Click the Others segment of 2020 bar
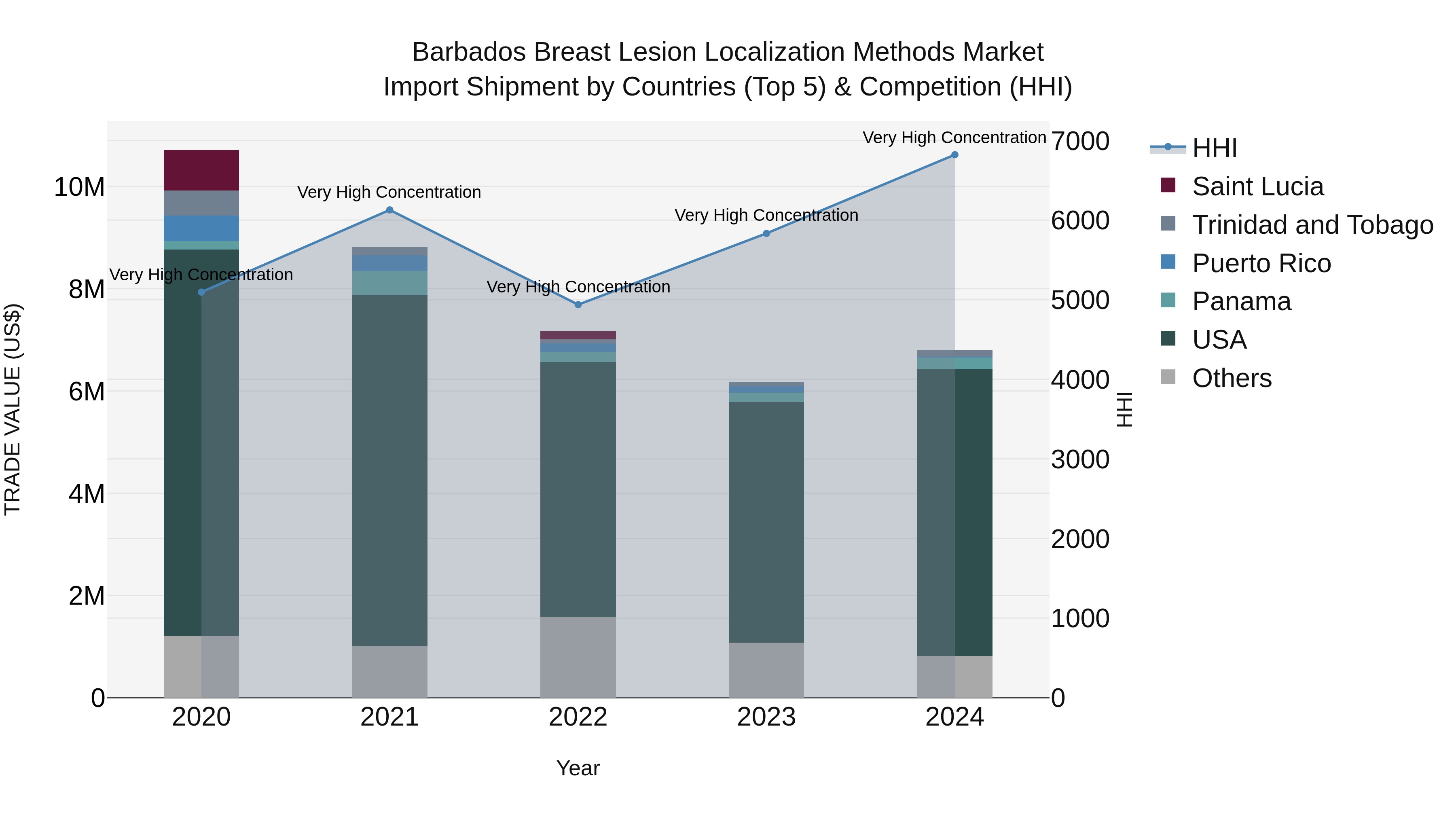Image resolution: width=1456 pixels, height=819 pixels. tap(201, 667)
